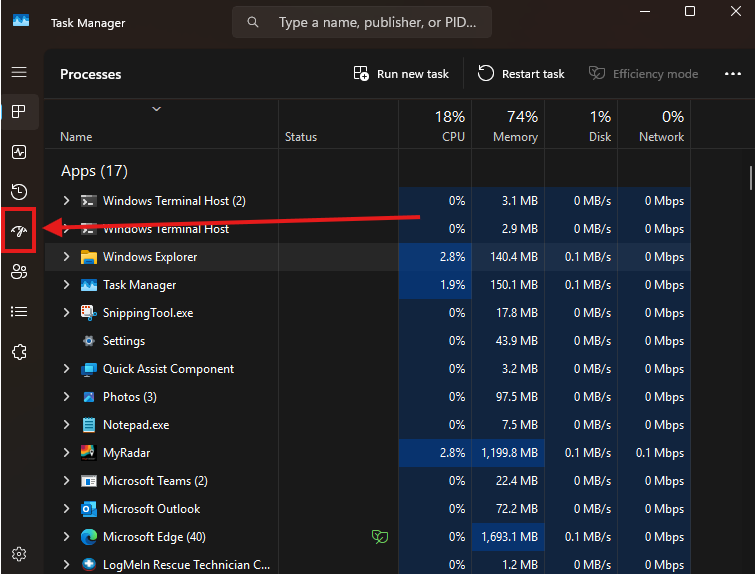
Task: Click the Apps (17) group heading
Action: coord(94,171)
